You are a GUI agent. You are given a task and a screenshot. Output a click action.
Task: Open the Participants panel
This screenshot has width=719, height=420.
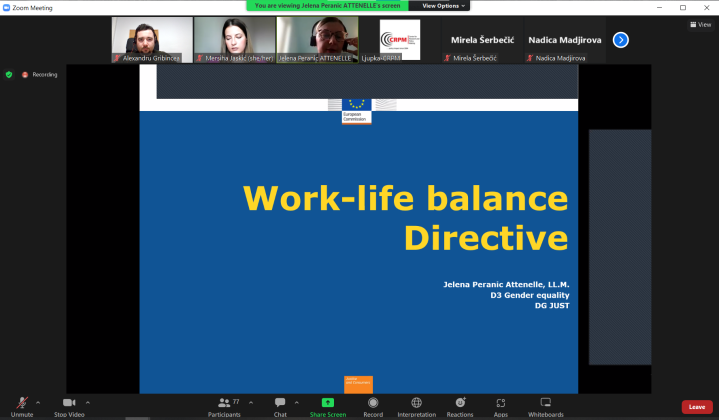224,404
